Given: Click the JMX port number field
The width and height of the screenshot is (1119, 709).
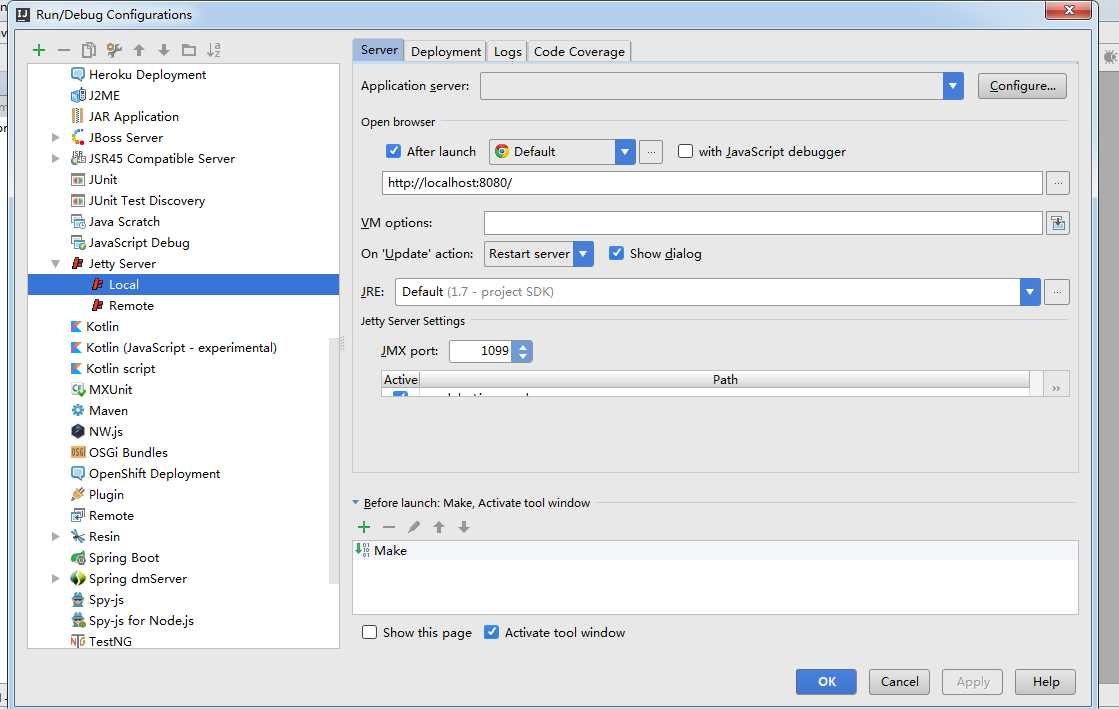Looking at the screenshot, I should click(x=480, y=351).
